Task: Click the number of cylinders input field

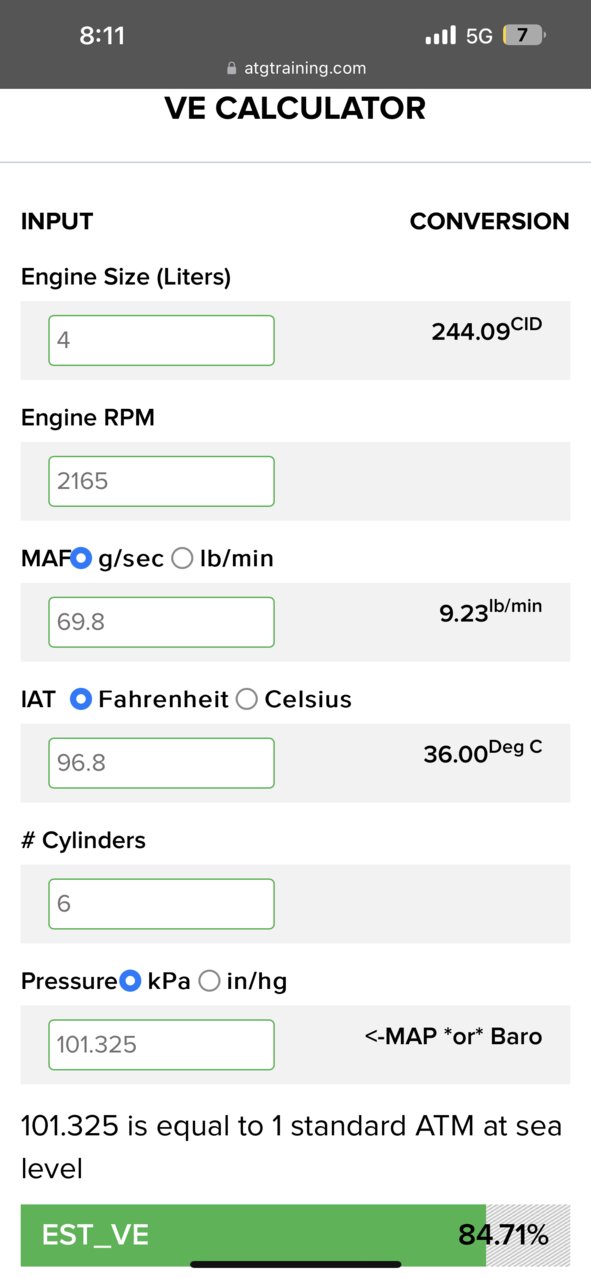Action: point(161,904)
